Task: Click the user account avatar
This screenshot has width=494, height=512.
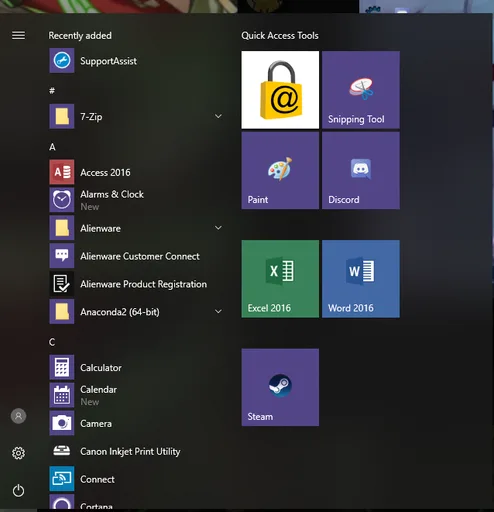Action: 18,416
